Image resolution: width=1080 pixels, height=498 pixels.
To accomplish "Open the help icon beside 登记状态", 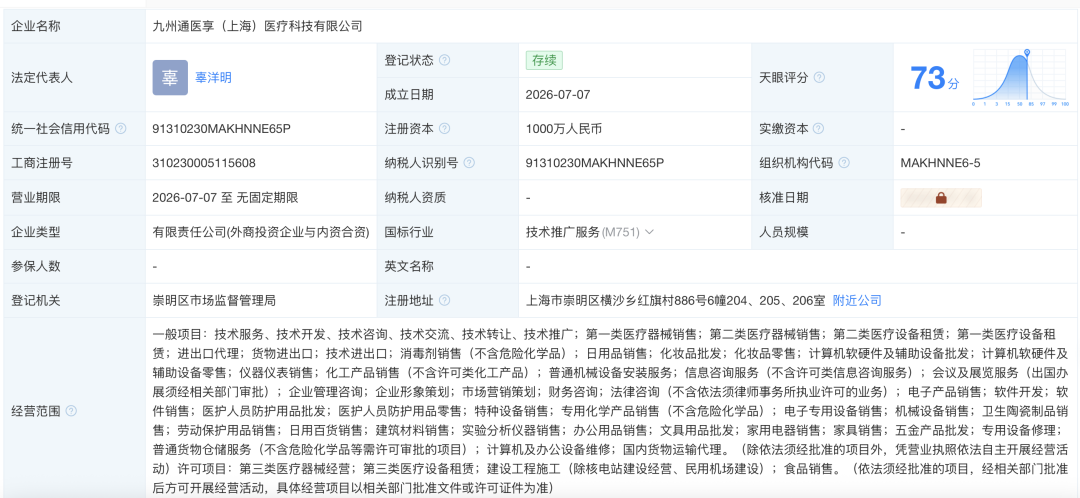I will (x=444, y=60).
